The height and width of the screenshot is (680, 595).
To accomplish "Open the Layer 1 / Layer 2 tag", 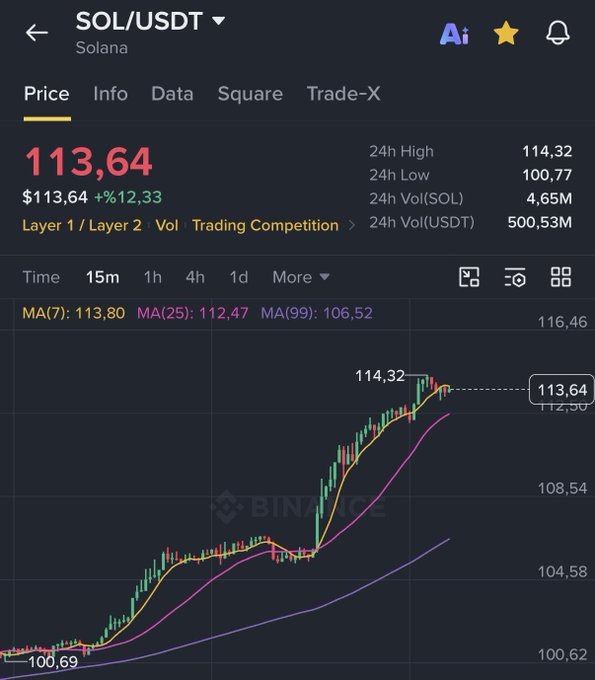I will tap(82, 225).
